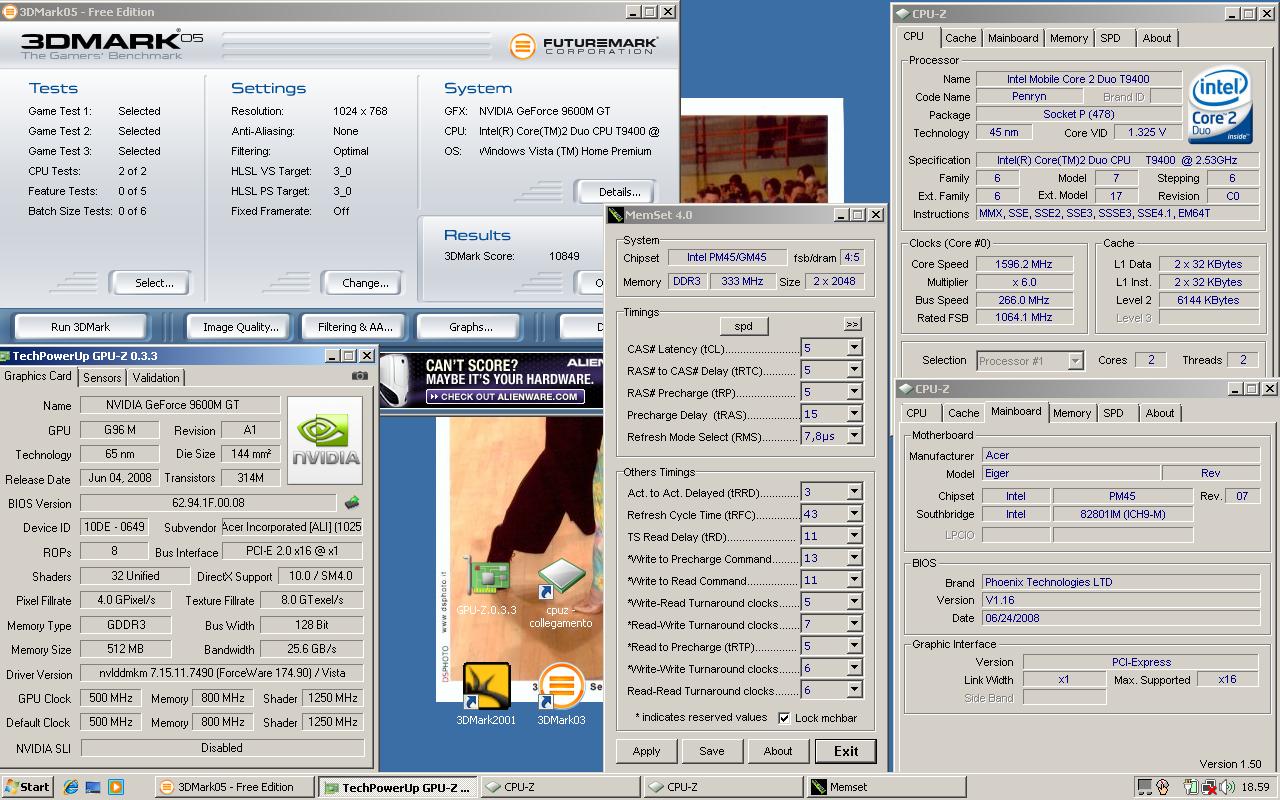Click the Start button

point(27,787)
